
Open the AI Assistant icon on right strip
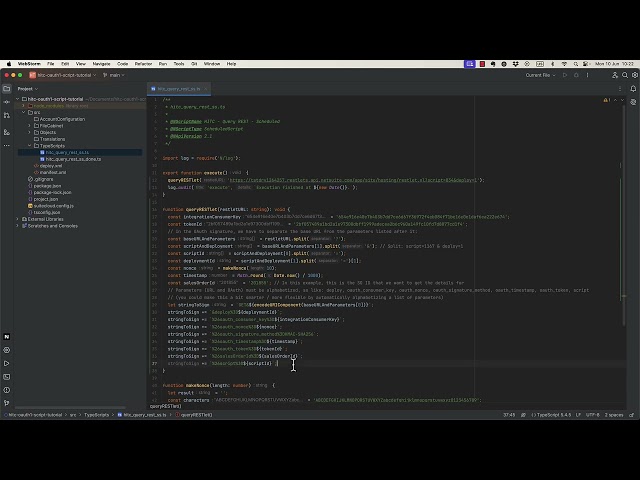click(633, 102)
